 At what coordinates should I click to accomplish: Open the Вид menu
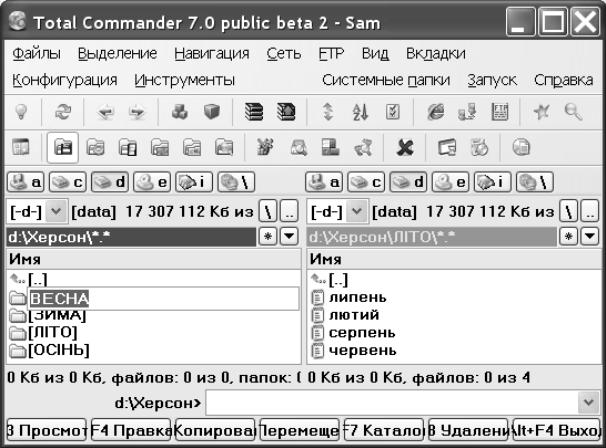pyautogui.click(x=375, y=54)
